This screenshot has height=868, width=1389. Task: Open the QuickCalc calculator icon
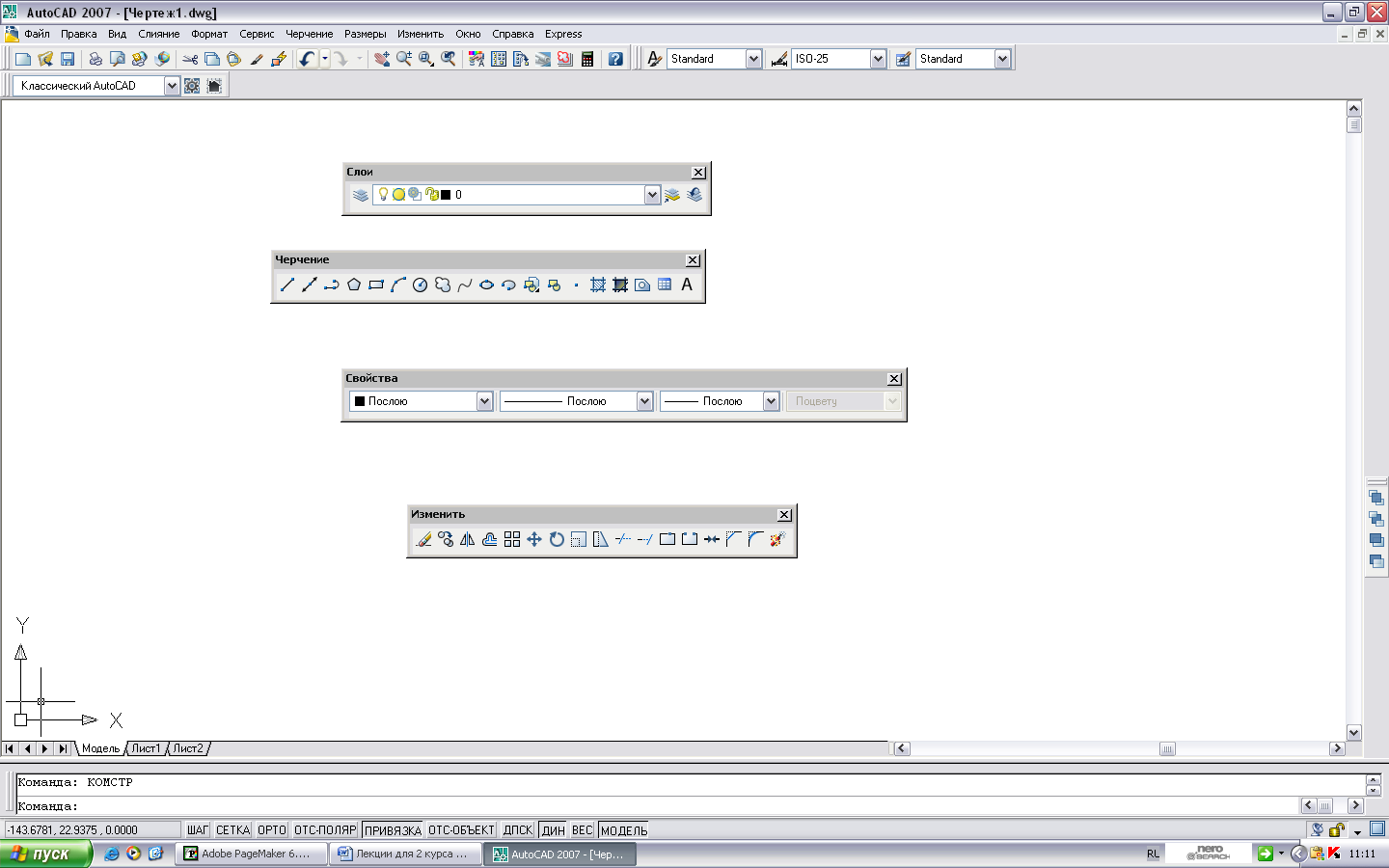coord(587,59)
